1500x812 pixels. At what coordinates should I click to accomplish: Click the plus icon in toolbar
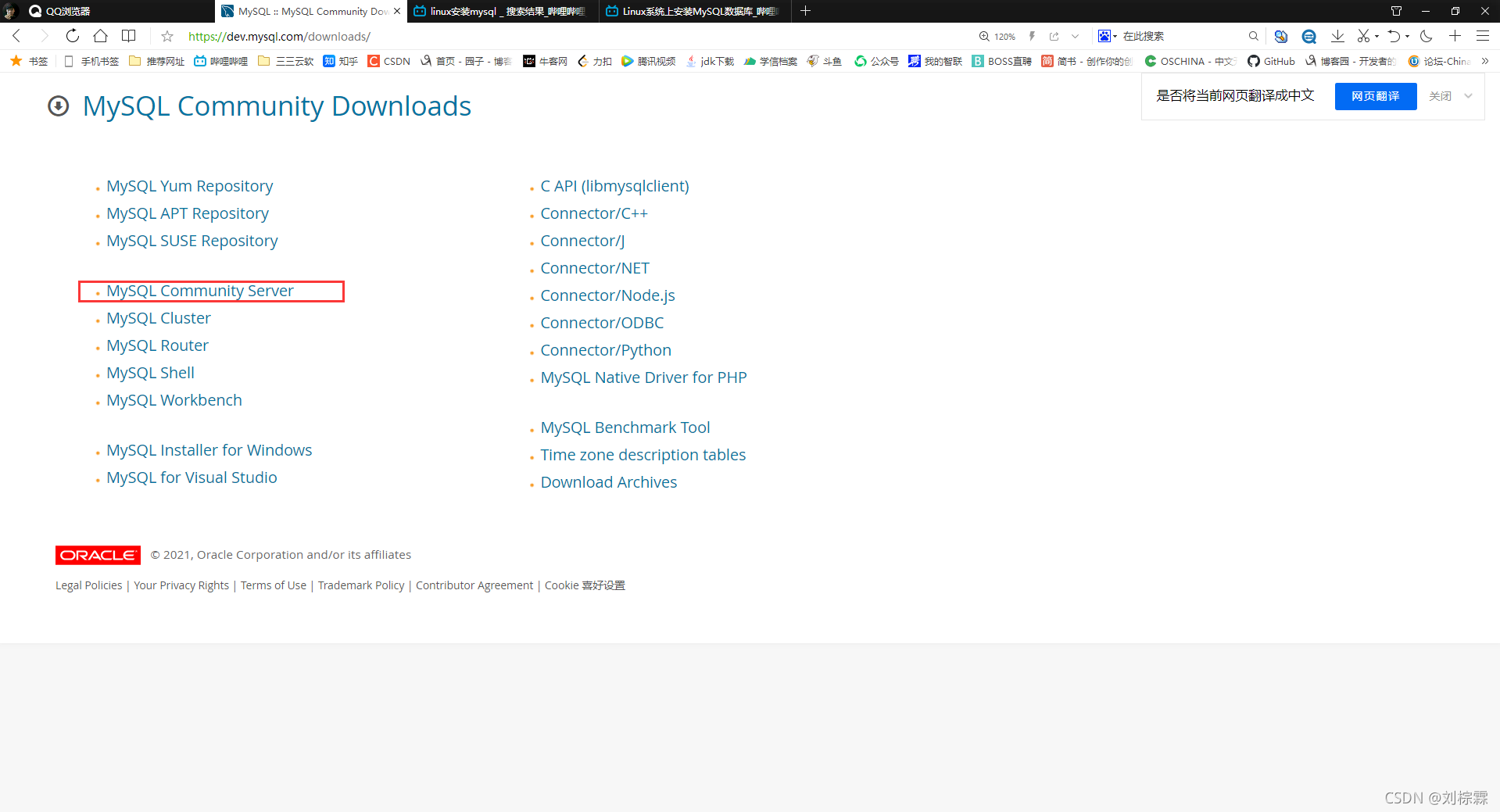coord(1455,36)
